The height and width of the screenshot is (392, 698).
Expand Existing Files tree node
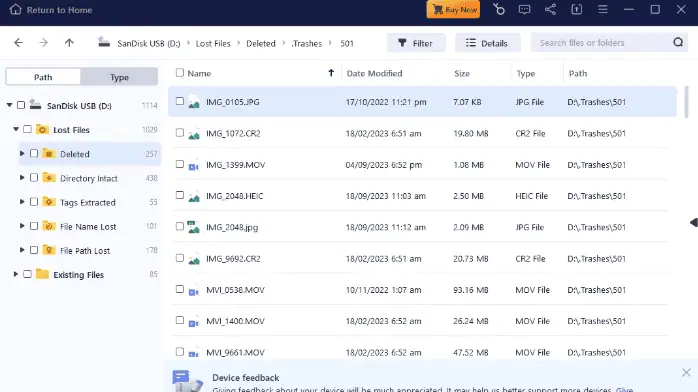coord(16,274)
